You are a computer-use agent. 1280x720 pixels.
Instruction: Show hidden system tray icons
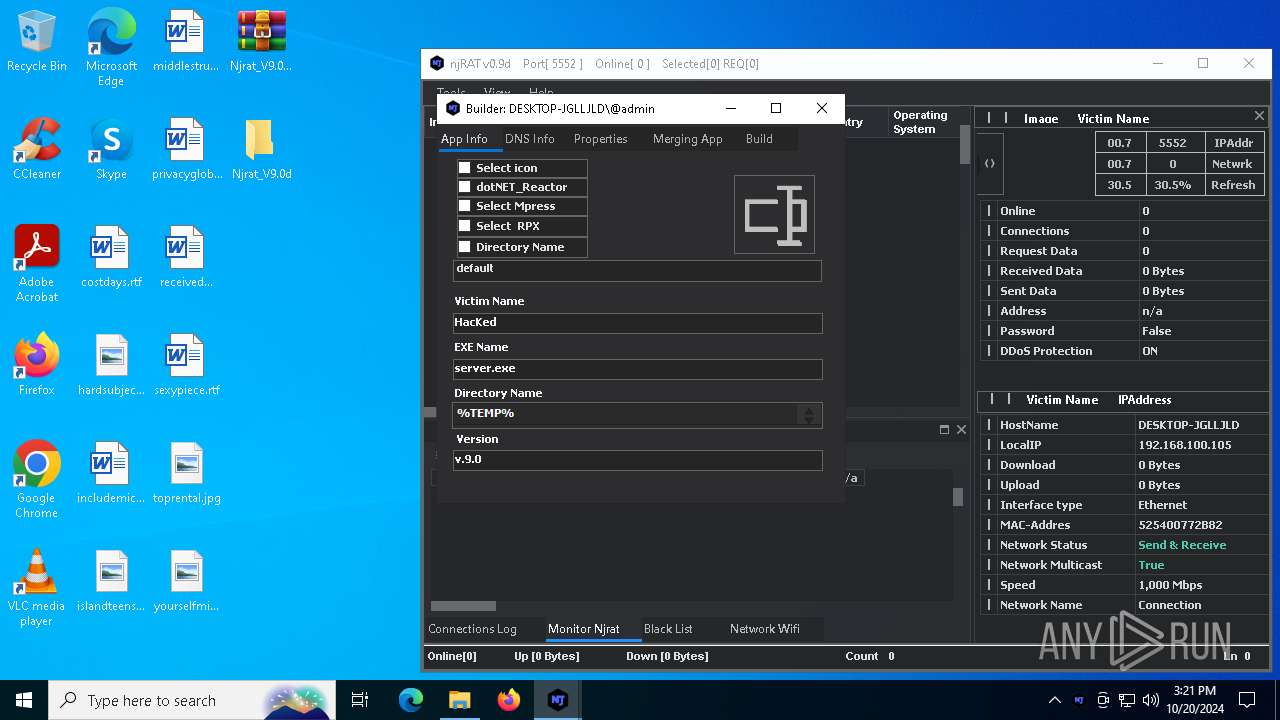[x=1054, y=700]
